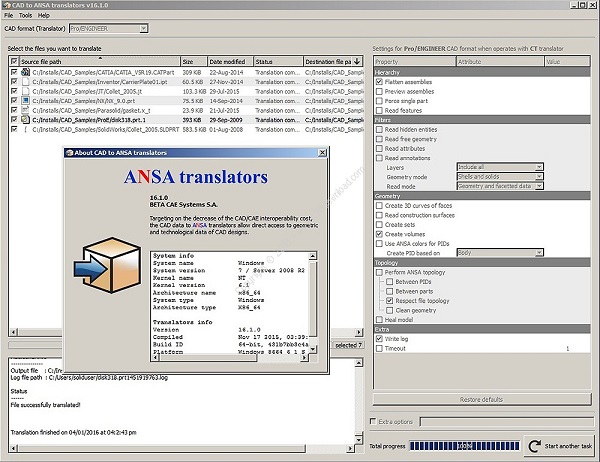Uncheck the Flatten assemblies option
Viewport: 600px width, 462px height.
380,81
